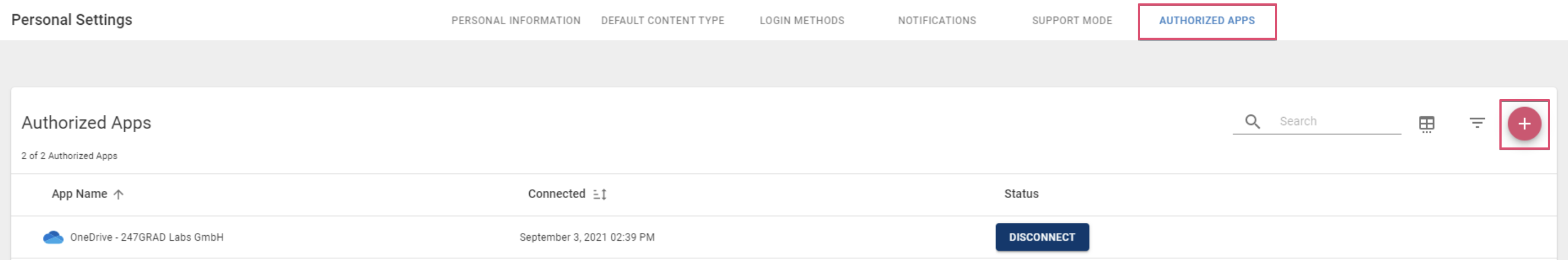This screenshot has height=260, width=1568.
Task: Click the red plus add app button
Action: point(1524,124)
